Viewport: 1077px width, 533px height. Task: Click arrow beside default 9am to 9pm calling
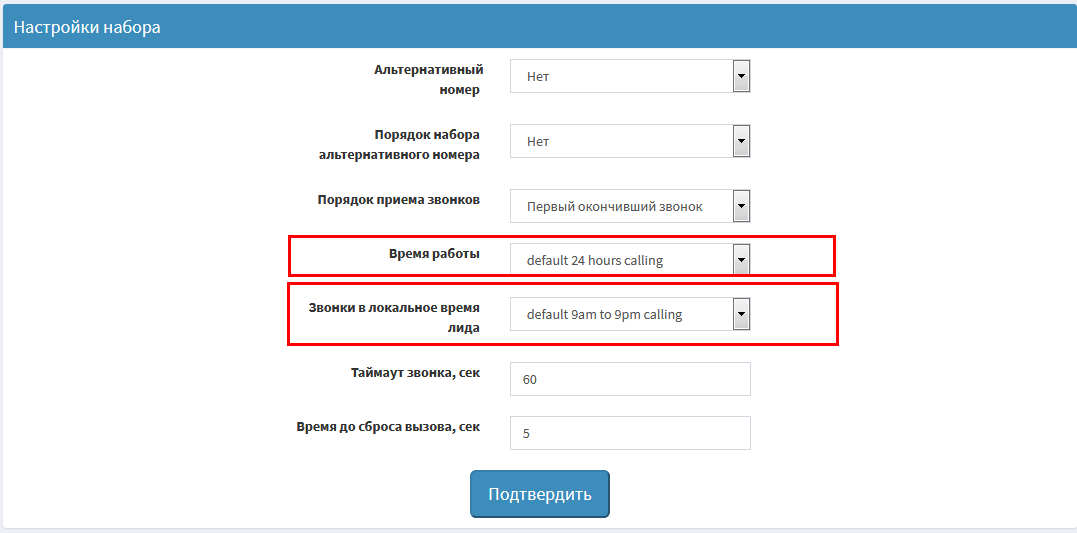[x=741, y=315]
